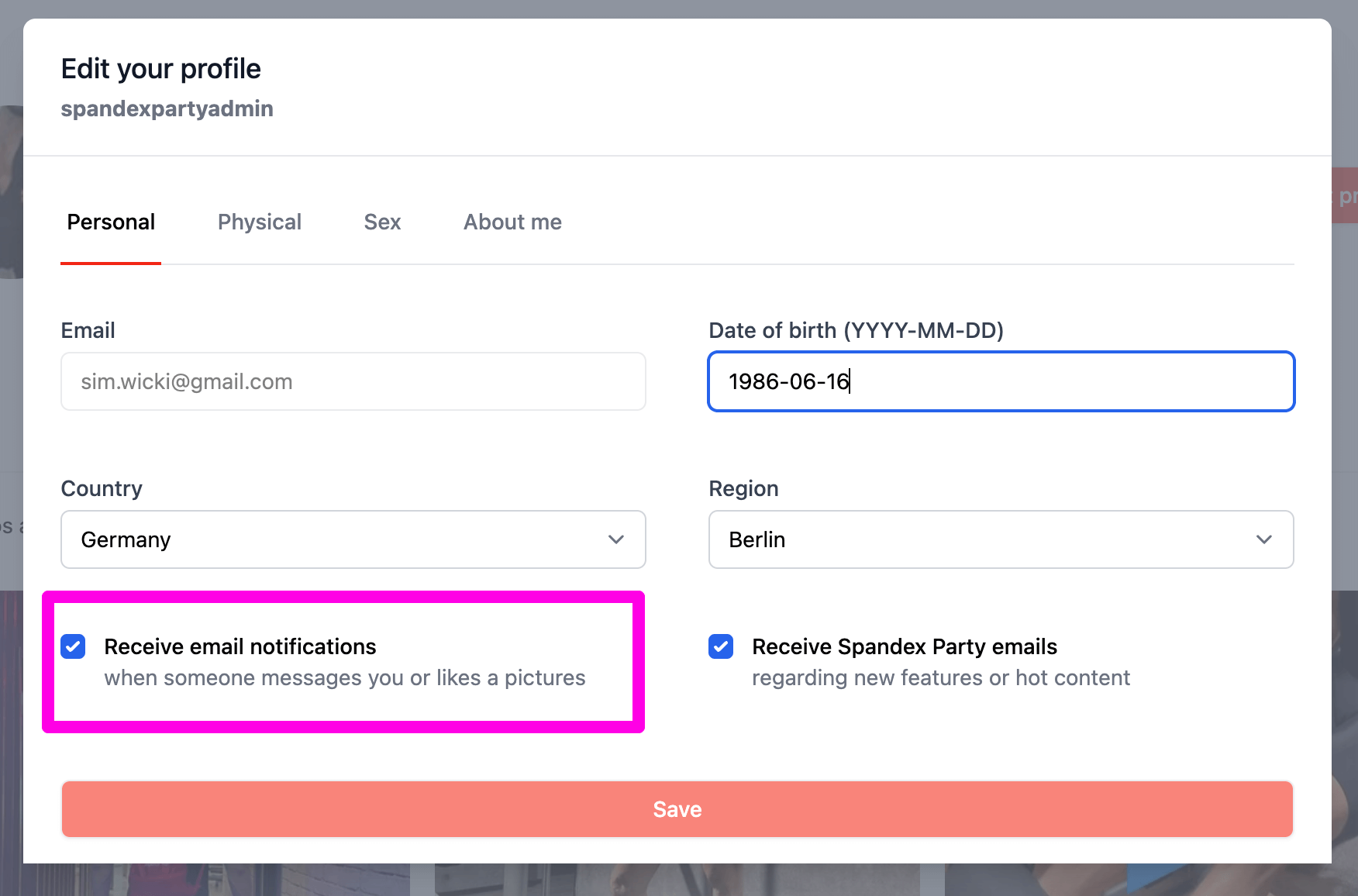The width and height of the screenshot is (1358, 896).
Task: Expand the Region dropdown showing Berlin
Action: tap(984, 539)
